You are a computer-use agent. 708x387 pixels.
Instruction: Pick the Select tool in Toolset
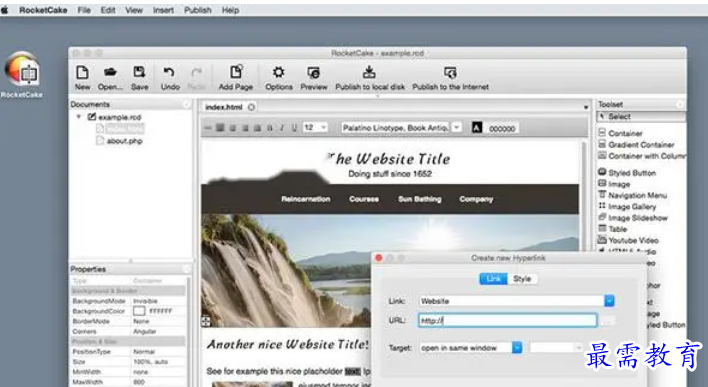[640, 117]
